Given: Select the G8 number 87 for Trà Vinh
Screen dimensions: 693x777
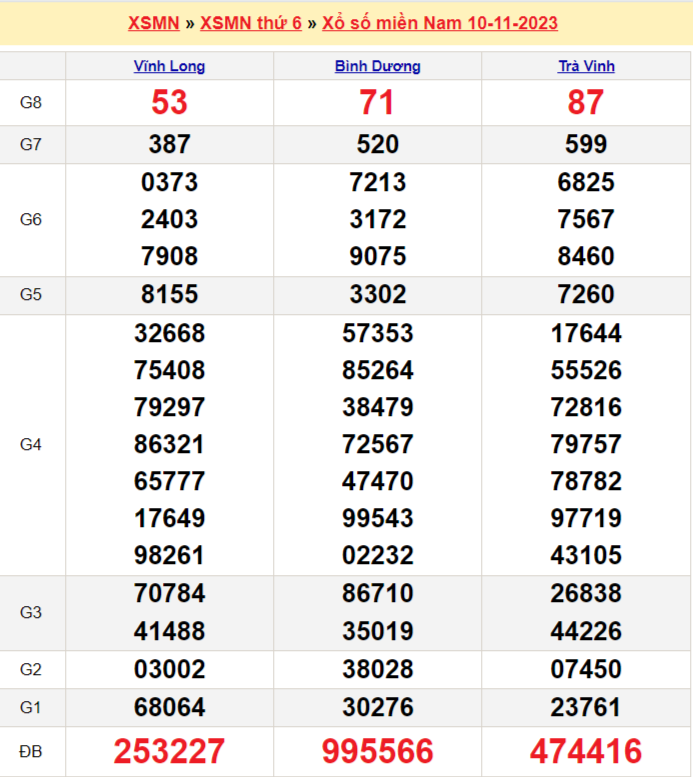Looking at the screenshot, I should pyautogui.click(x=586, y=103).
